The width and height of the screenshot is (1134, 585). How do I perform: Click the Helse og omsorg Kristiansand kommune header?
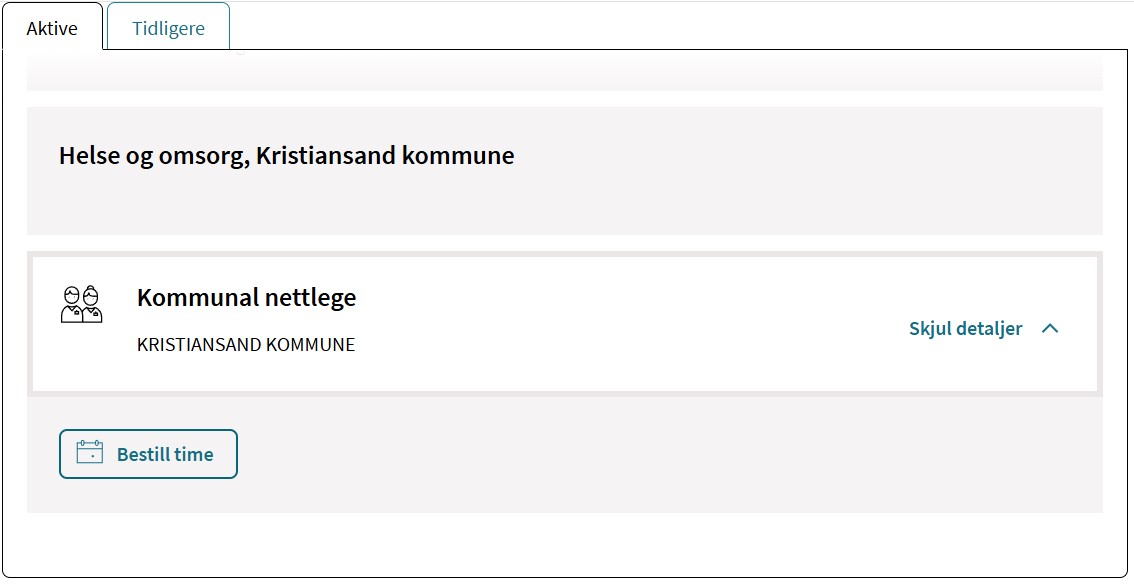click(285, 155)
